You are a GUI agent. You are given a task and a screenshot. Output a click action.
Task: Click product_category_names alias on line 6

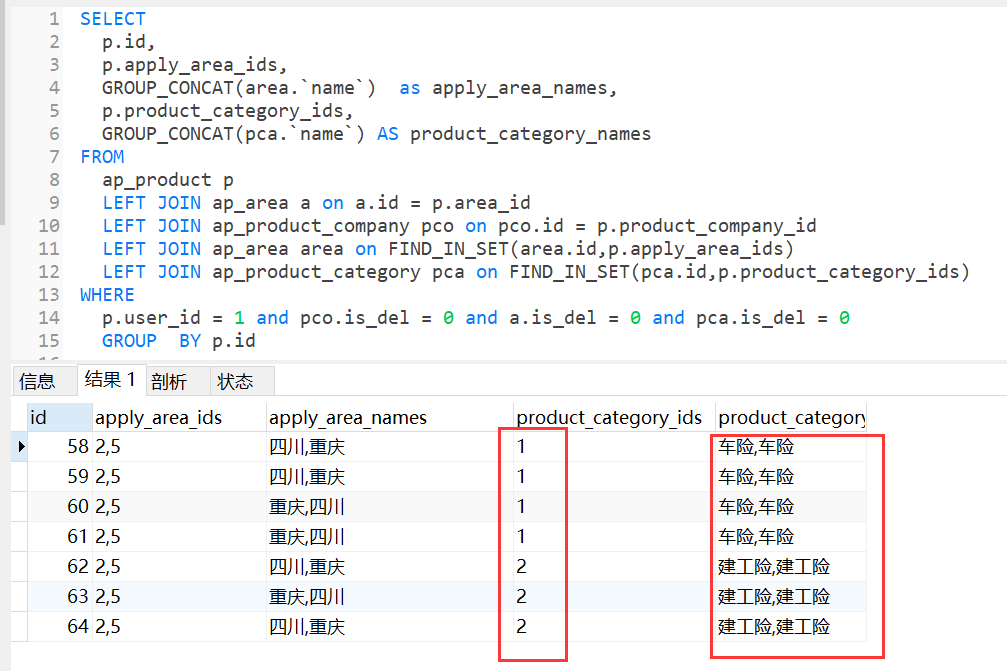pos(530,134)
